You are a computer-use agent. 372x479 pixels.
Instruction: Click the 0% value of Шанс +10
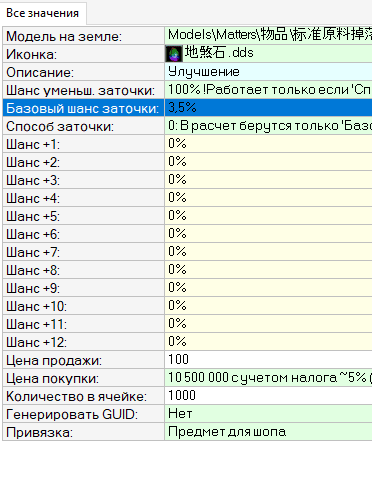[x=268, y=306]
